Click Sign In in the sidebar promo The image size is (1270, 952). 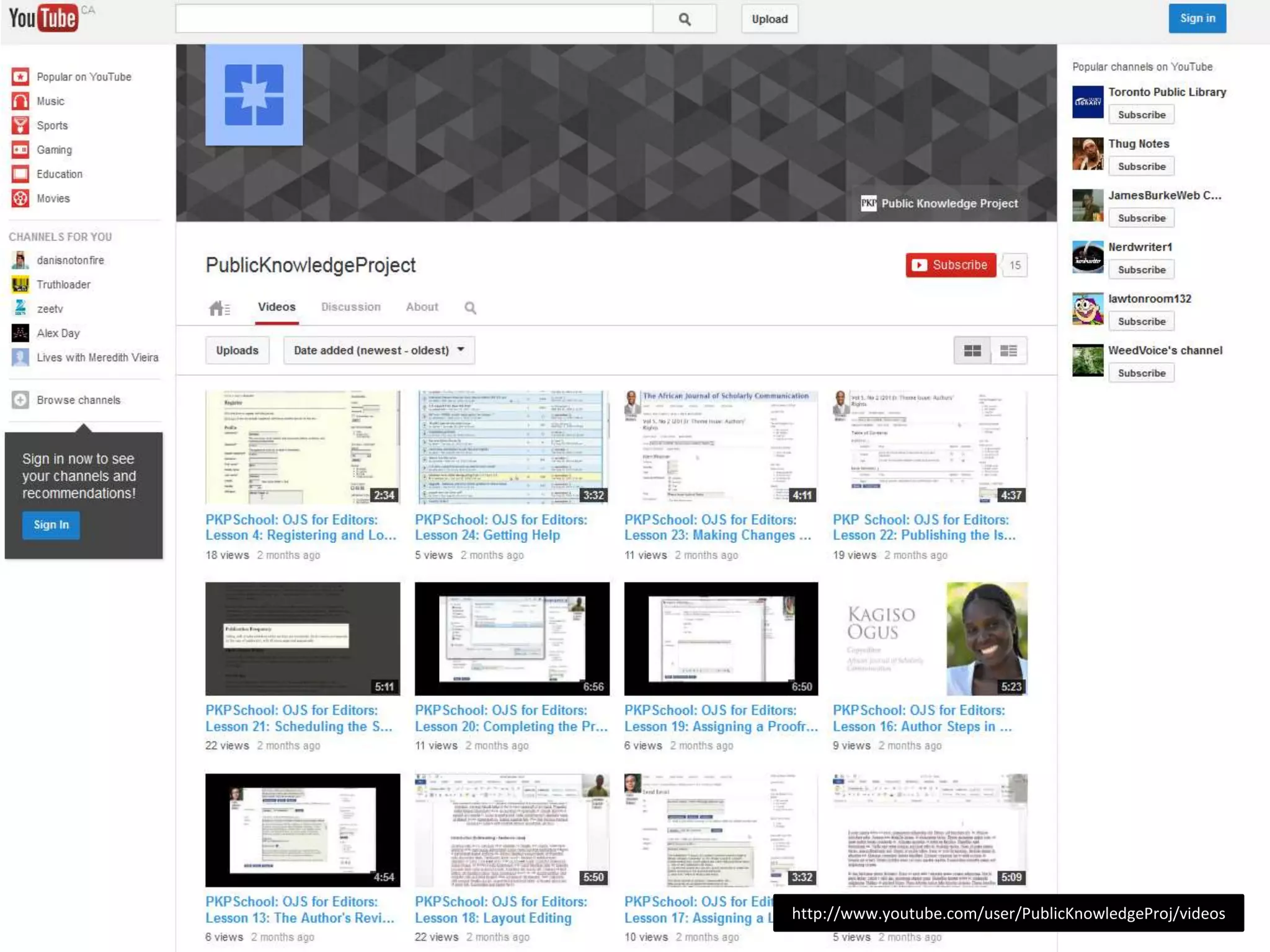point(51,525)
